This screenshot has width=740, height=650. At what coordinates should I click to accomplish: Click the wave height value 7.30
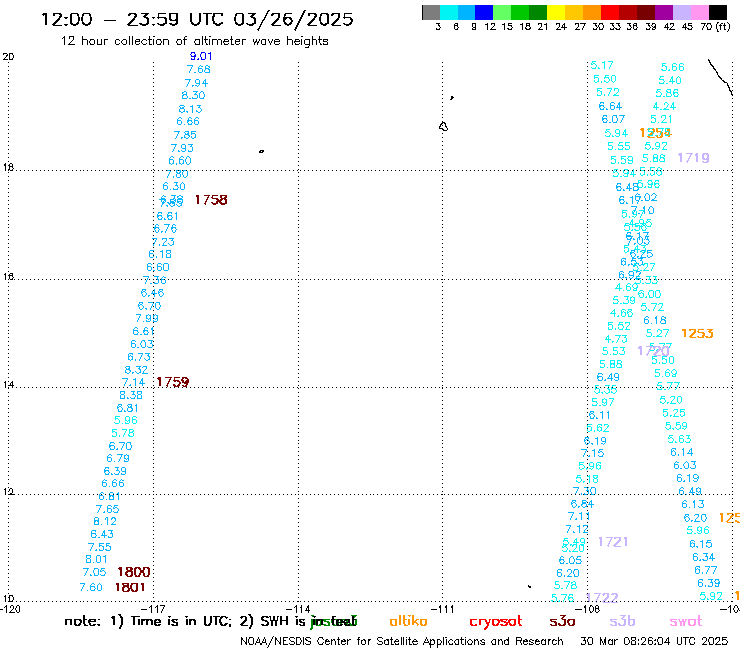pyautogui.click(x=585, y=491)
